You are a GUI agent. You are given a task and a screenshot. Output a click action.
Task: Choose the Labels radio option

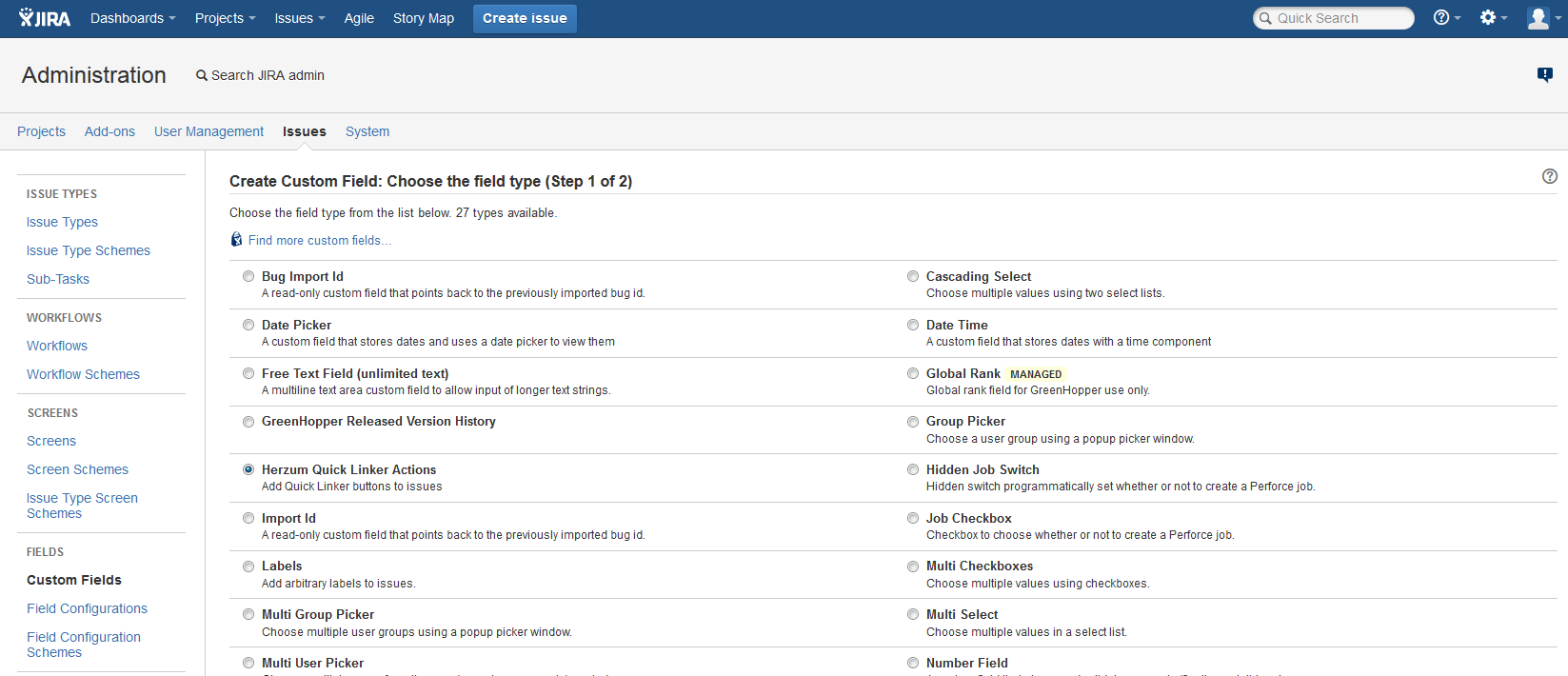[x=248, y=567]
